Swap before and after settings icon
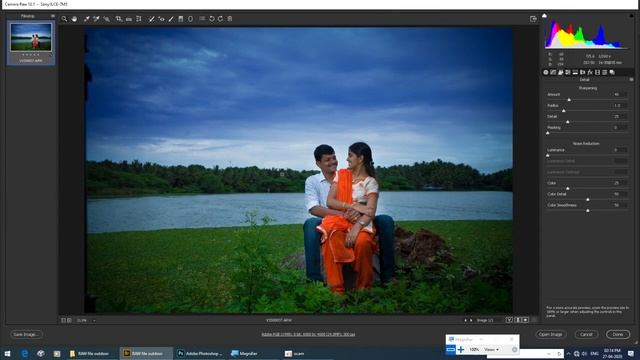The height and width of the screenshot is (360, 640). coord(518,320)
